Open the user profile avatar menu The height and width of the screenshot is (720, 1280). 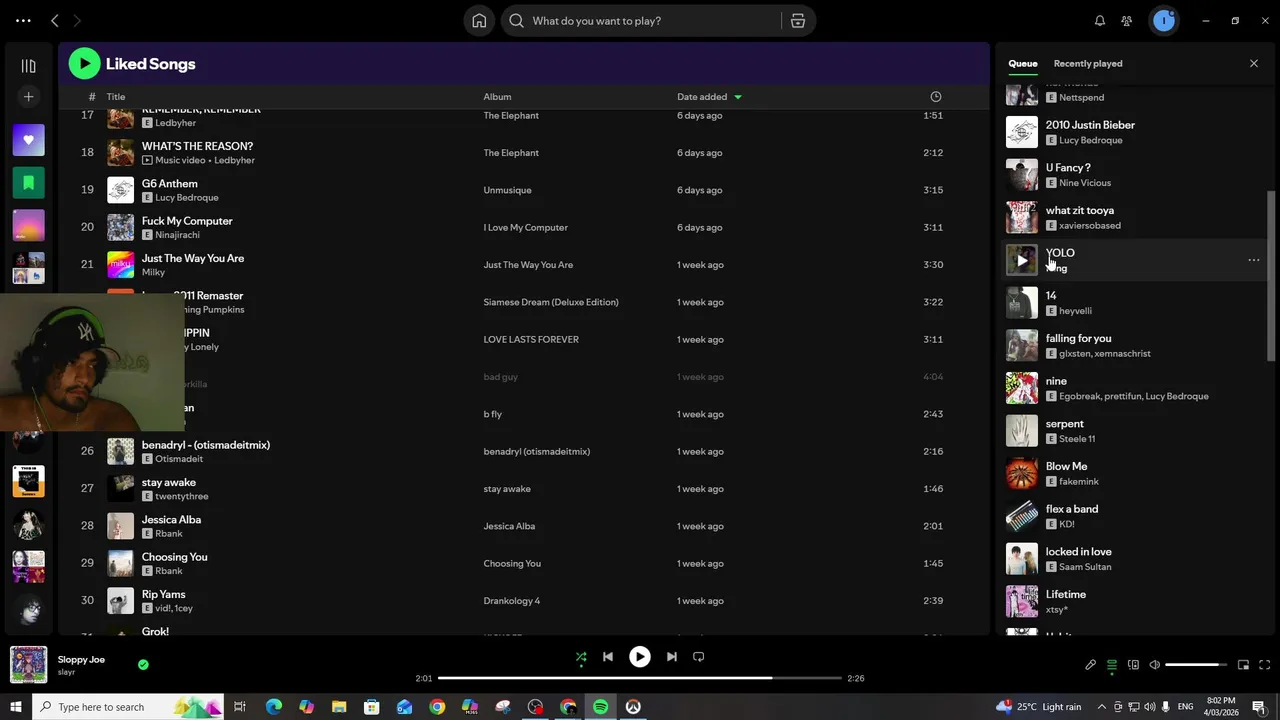(1164, 20)
